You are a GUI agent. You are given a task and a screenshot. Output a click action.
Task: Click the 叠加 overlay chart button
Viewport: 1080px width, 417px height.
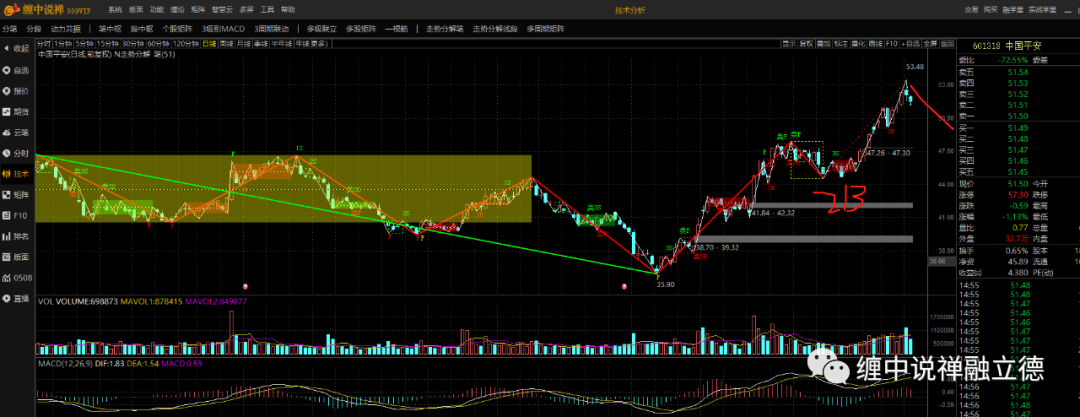click(824, 43)
